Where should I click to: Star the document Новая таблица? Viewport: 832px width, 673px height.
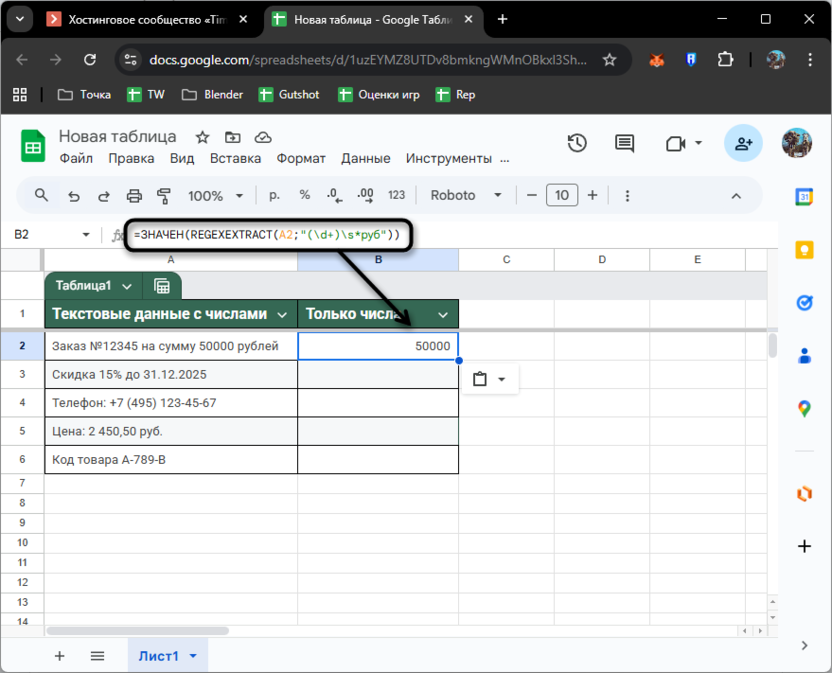pyautogui.click(x=202, y=137)
